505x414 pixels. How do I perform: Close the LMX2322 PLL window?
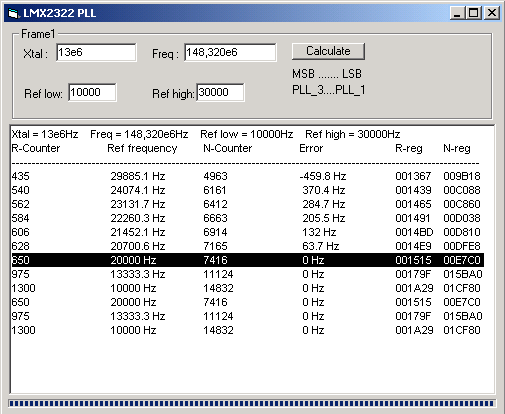coord(491,13)
